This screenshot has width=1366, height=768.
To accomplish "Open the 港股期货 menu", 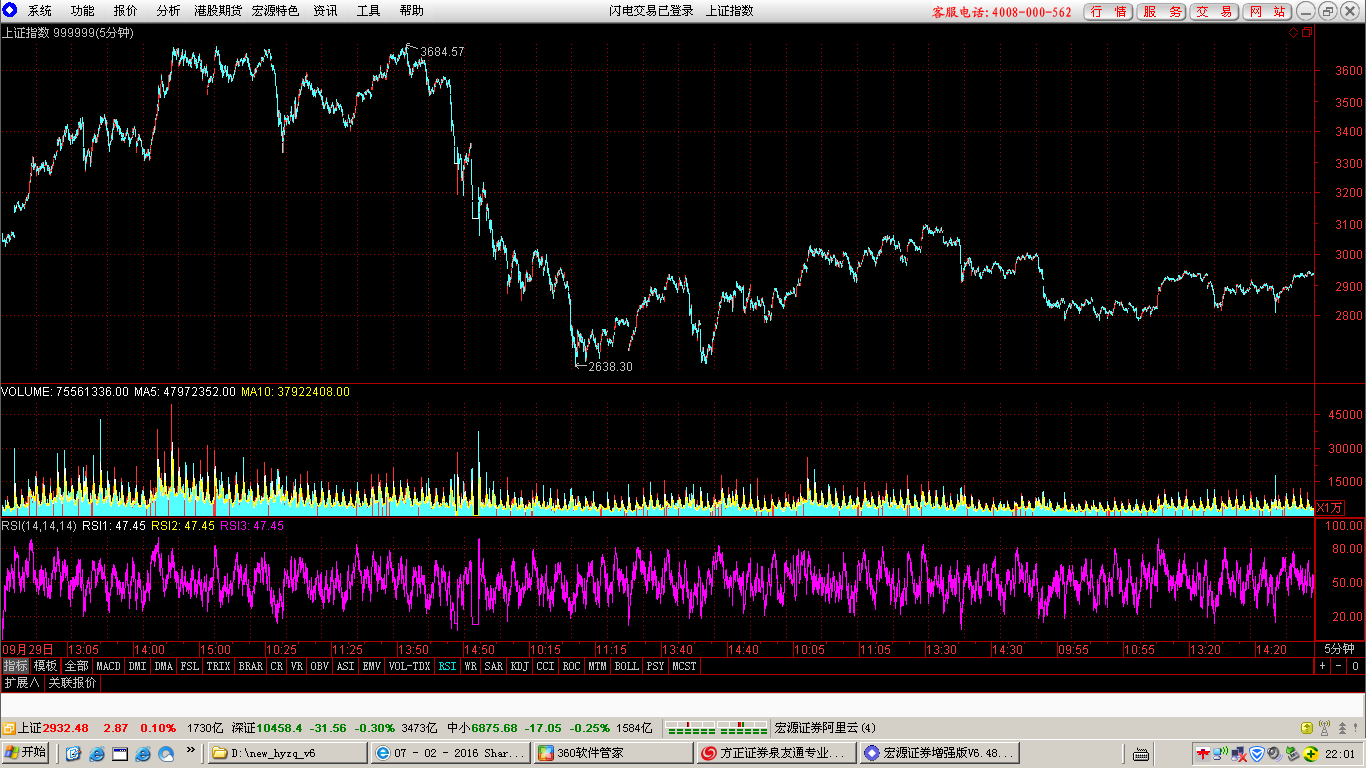I will click(218, 11).
